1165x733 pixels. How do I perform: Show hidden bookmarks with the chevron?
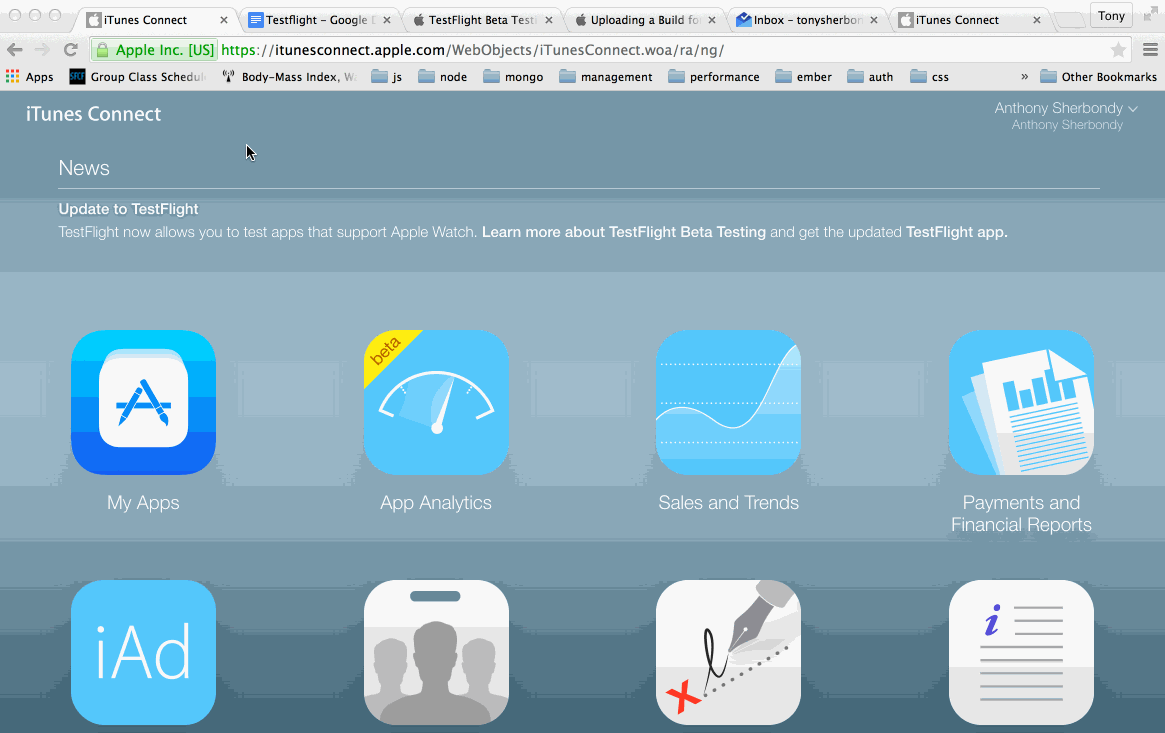click(1025, 76)
